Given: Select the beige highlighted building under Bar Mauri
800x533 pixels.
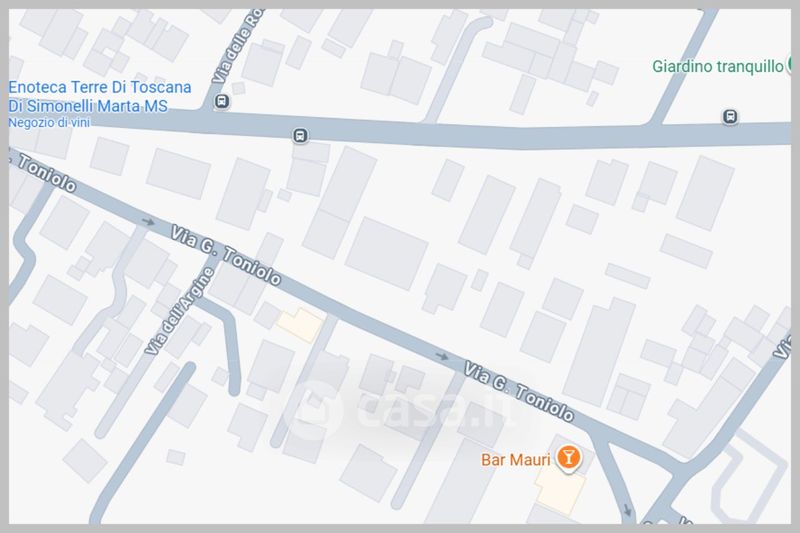Looking at the screenshot, I should (560, 489).
